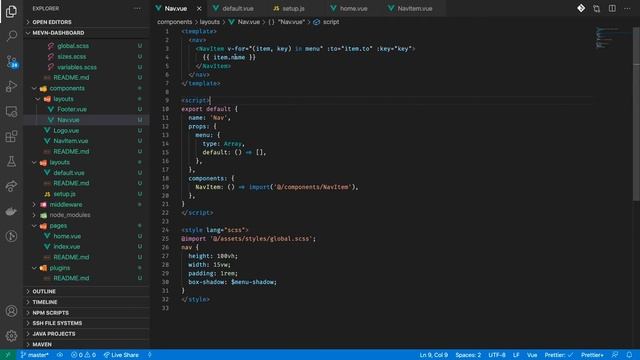Expand the Java Projects section

pos(87,333)
